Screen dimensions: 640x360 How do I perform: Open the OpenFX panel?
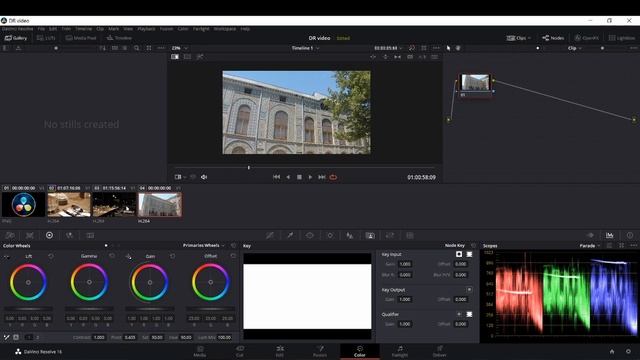(587, 38)
